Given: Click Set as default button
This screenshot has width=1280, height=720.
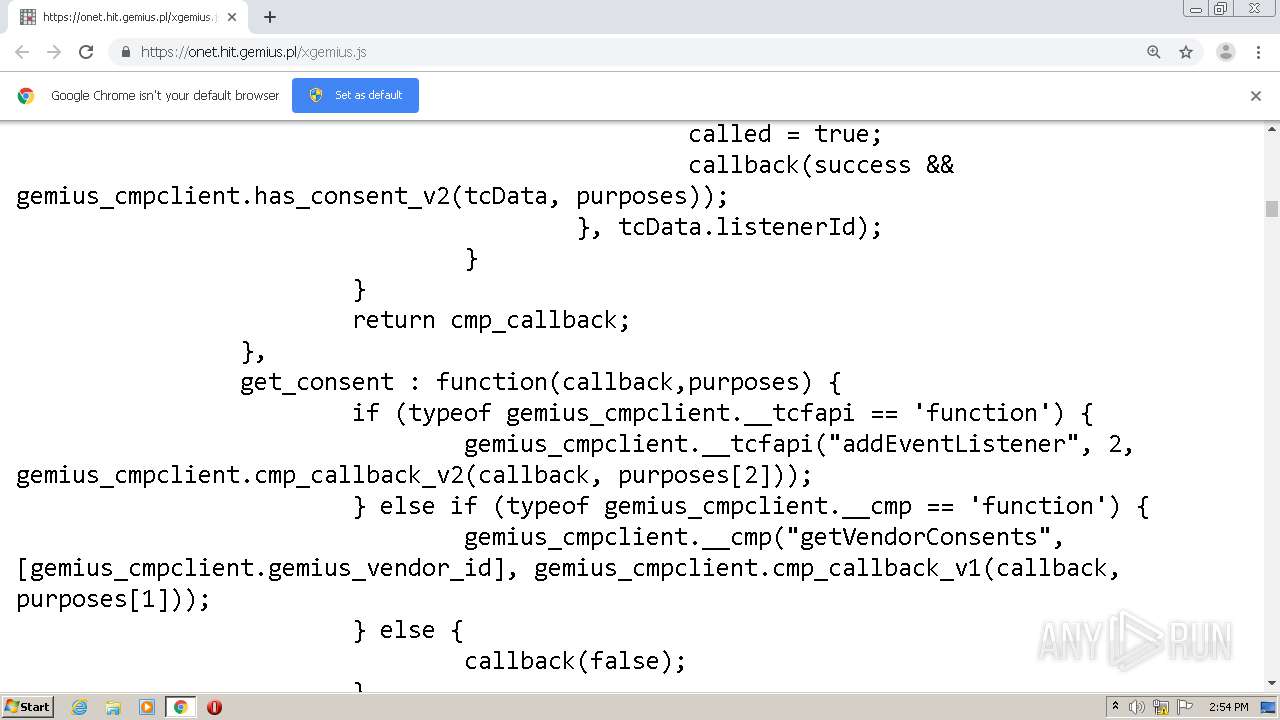Looking at the screenshot, I should [x=355, y=95].
